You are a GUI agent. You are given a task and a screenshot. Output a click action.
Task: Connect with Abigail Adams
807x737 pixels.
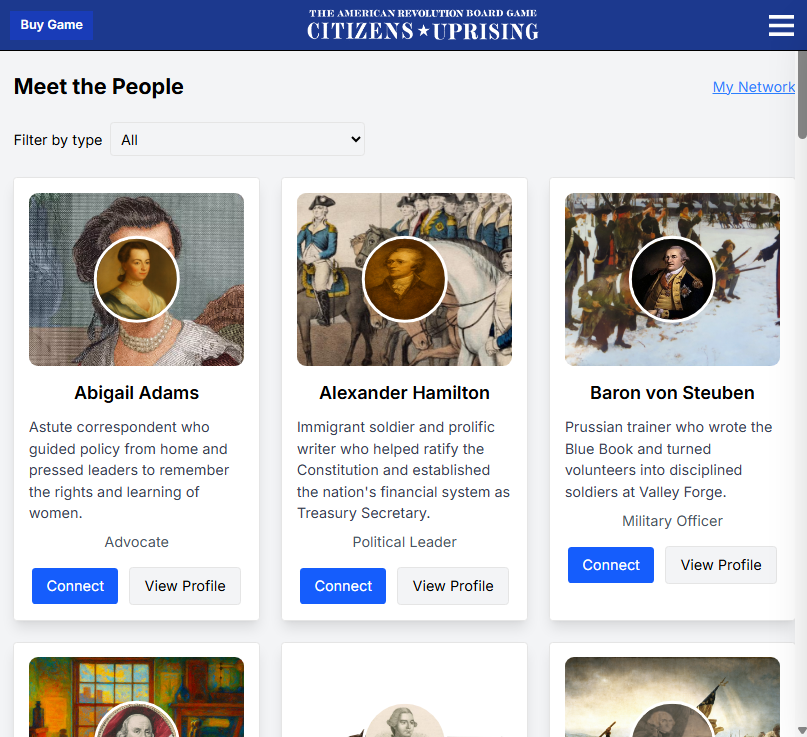pos(74,586)
